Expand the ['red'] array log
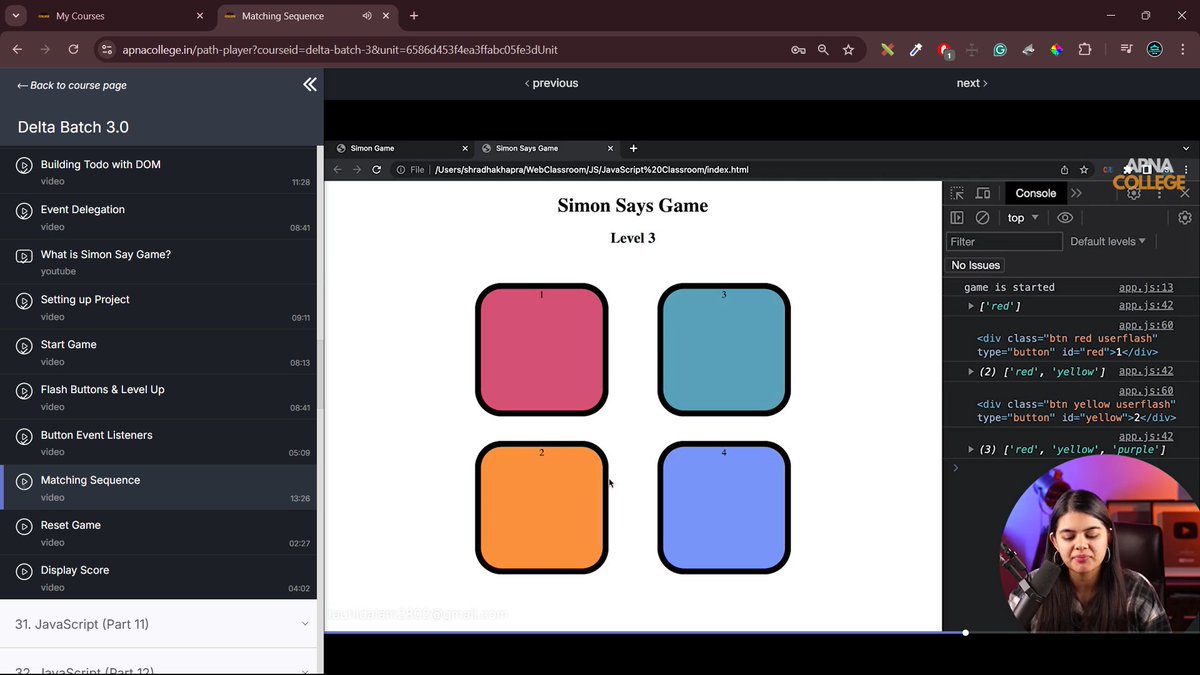1200x675 pixels. 971,306
